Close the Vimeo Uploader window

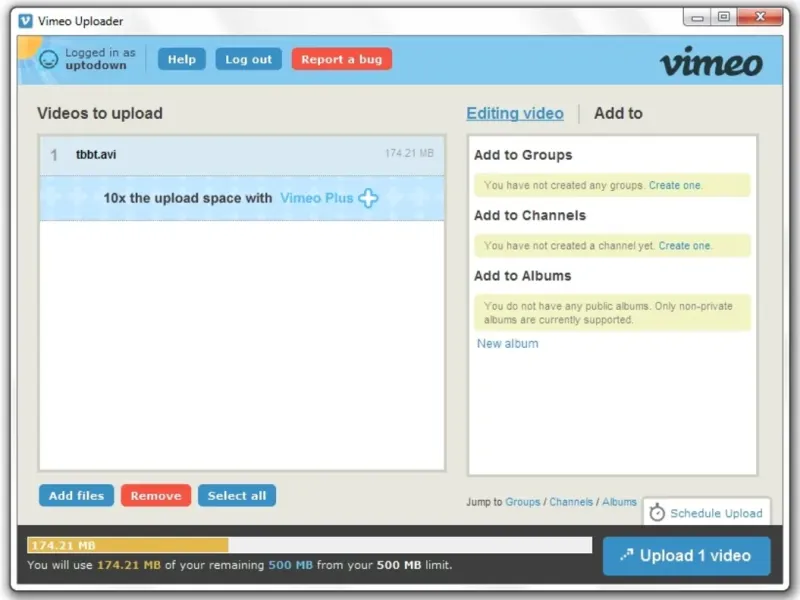coord(760,17)
